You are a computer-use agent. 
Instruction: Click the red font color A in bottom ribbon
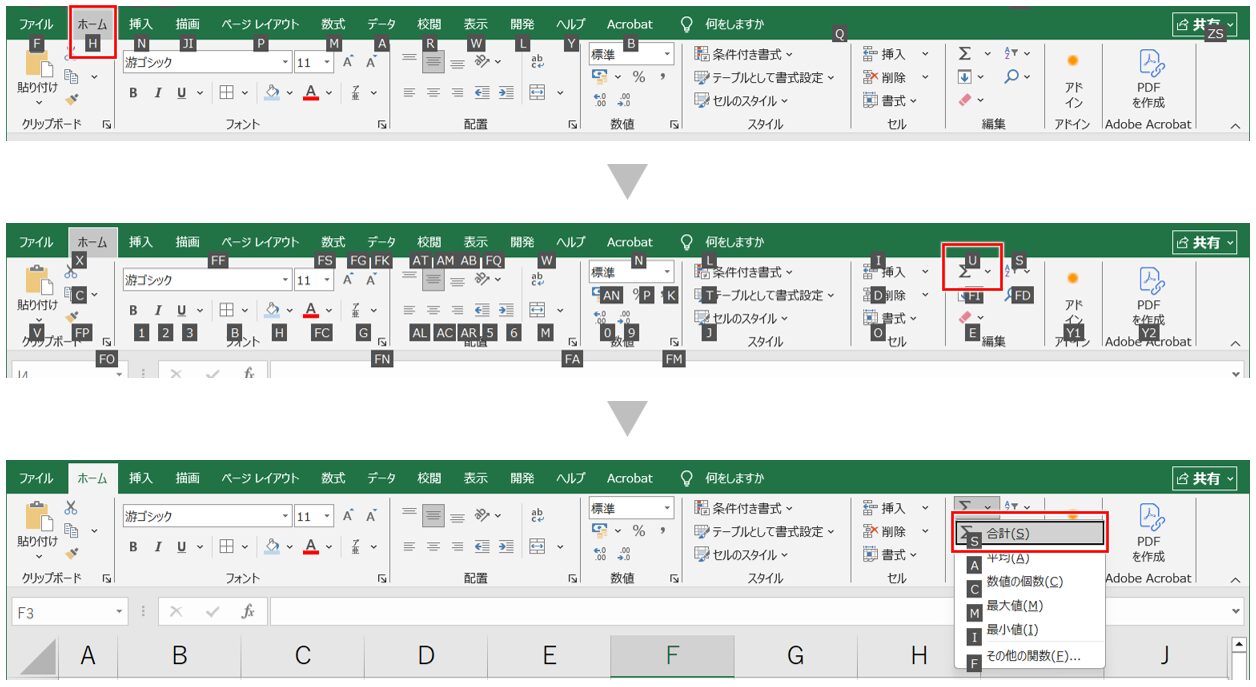(x=310, y=546)
